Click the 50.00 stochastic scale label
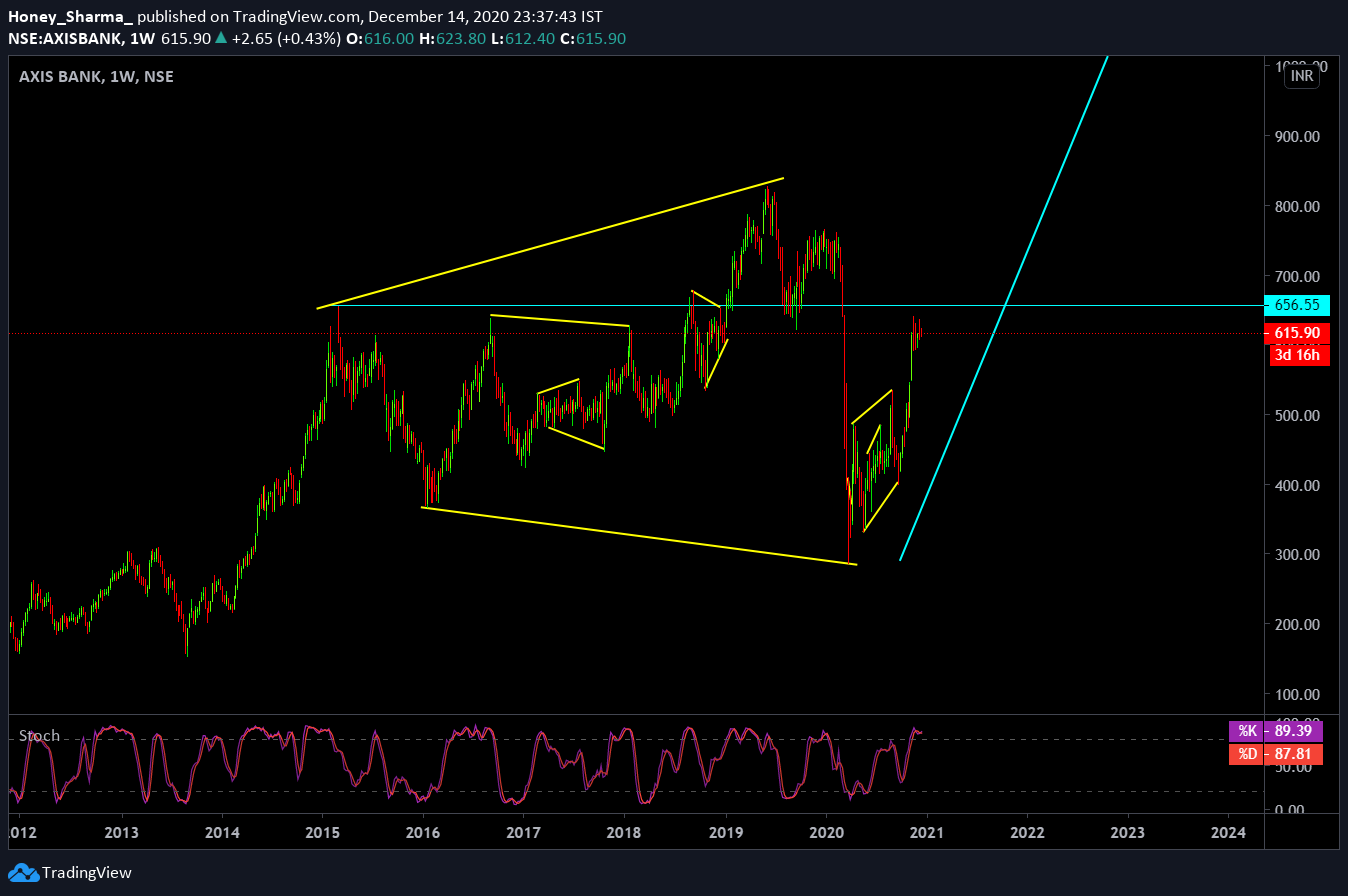This screenshot has width=1348, height=896. click(x=1294, y=767)
